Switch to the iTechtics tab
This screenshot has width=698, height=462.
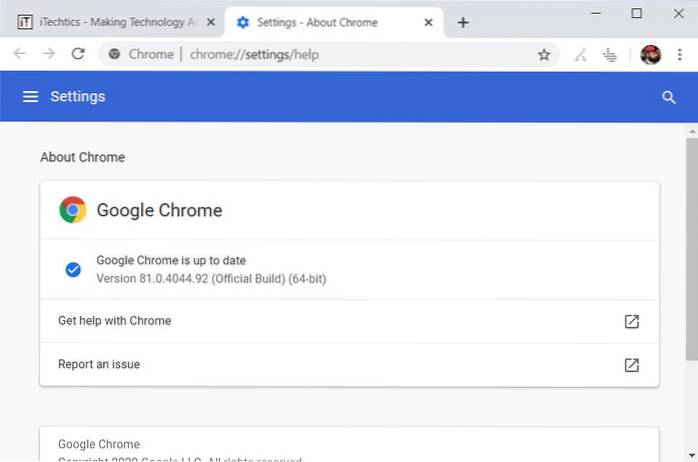(114, 22)
